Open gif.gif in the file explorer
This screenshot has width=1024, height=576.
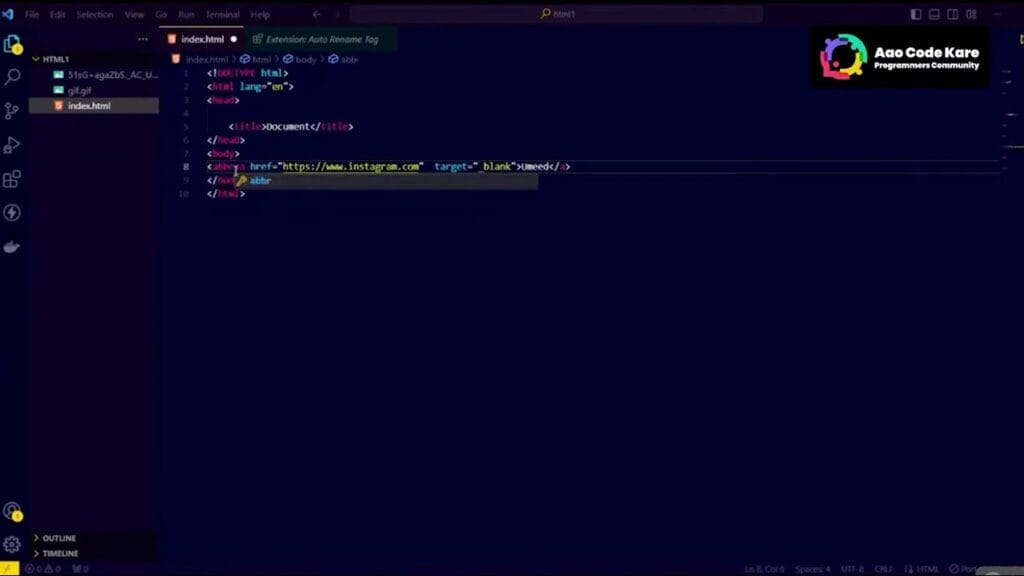coord(79,90)
